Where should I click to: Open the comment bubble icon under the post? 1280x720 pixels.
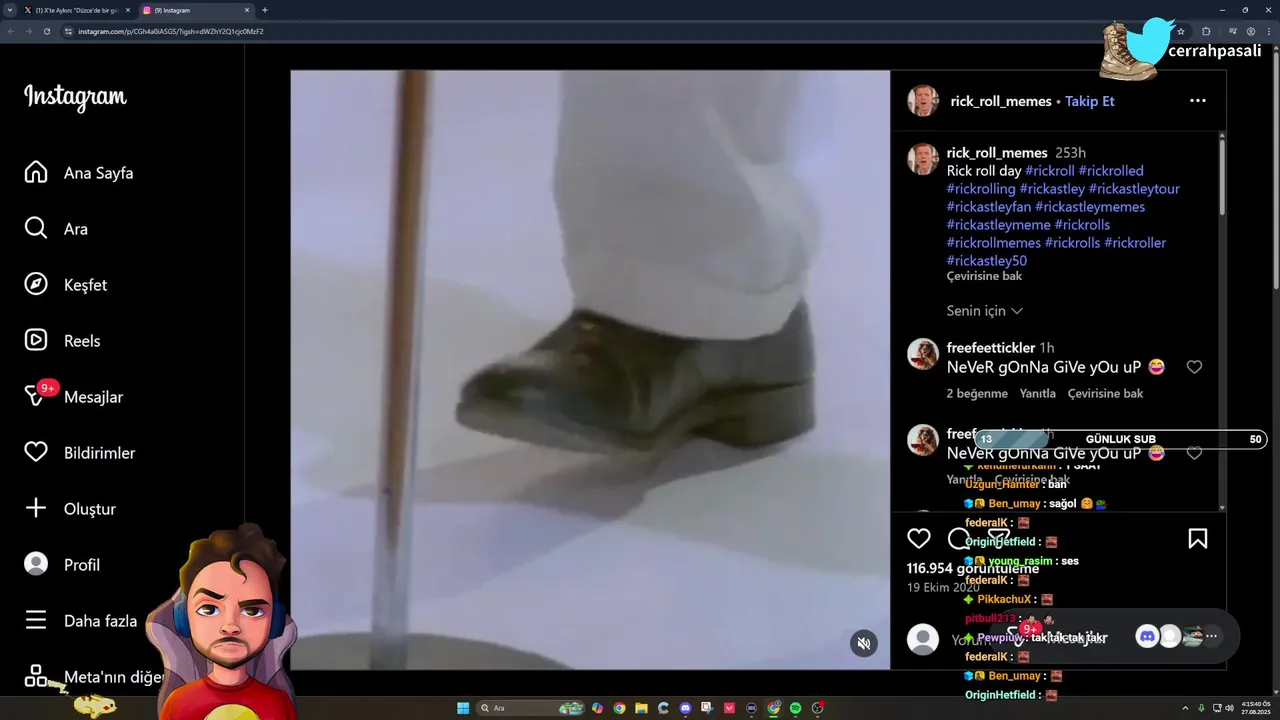(958, 539)
